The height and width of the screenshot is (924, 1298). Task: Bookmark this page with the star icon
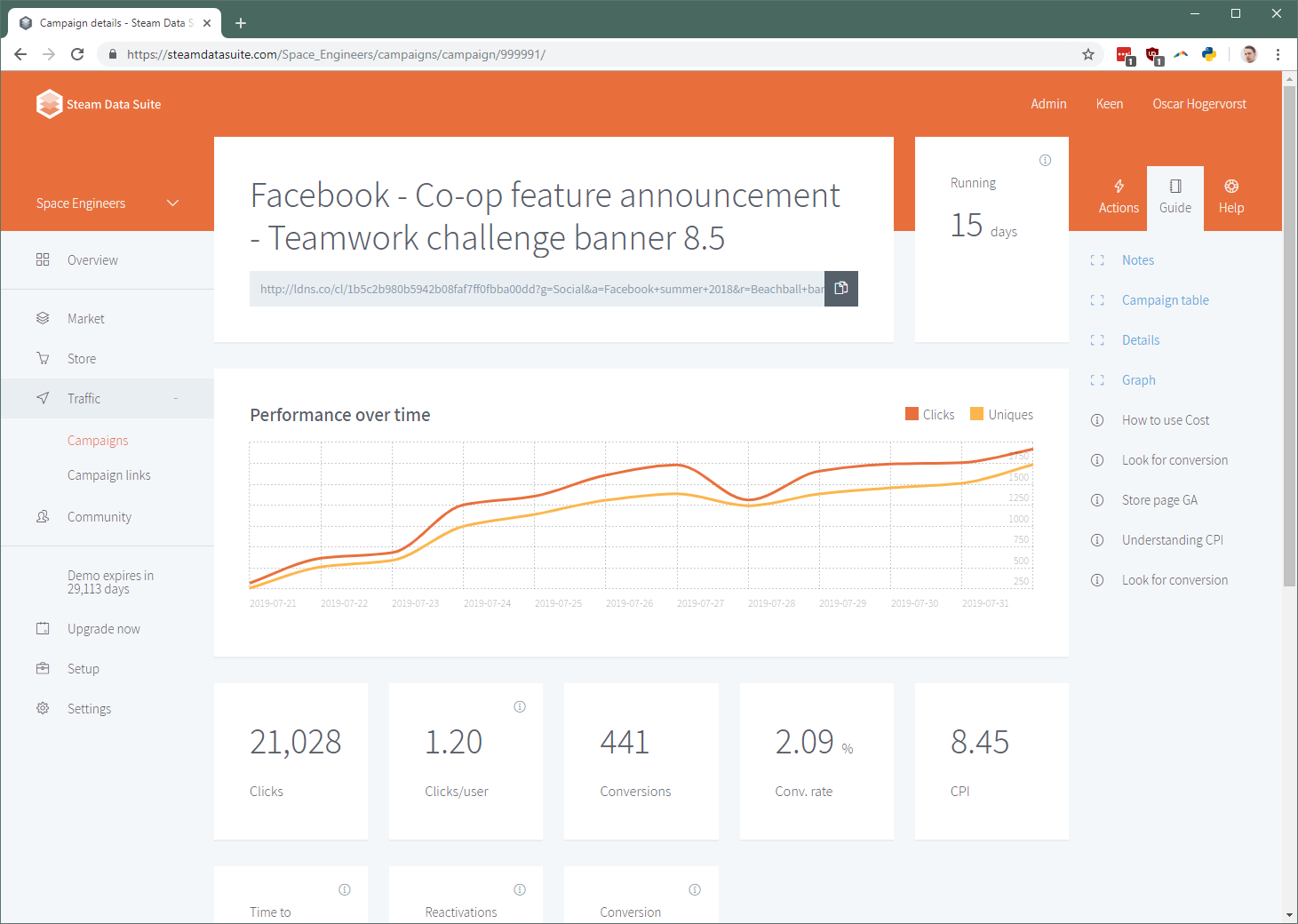click(1087, 54)
